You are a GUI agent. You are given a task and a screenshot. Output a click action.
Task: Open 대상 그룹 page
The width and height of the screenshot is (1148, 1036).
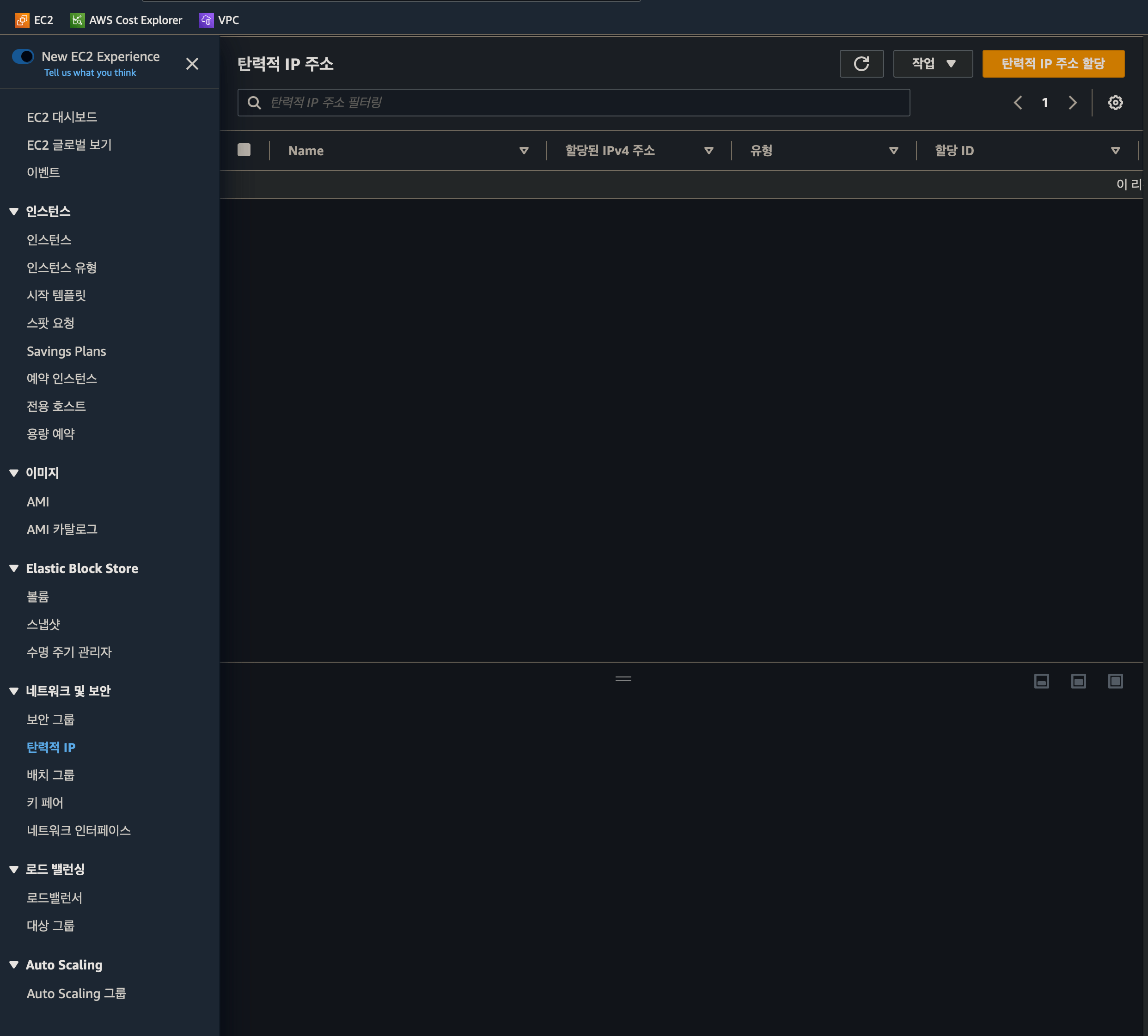(x=51, y=926)
